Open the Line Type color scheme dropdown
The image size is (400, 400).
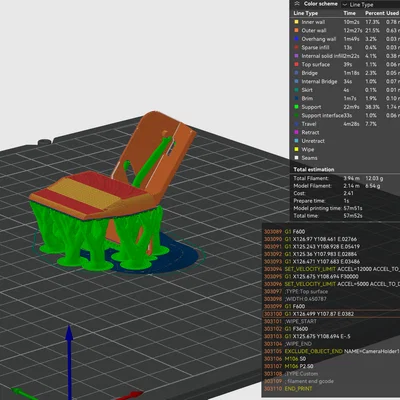pyautogui.click(x=371, y=5)
